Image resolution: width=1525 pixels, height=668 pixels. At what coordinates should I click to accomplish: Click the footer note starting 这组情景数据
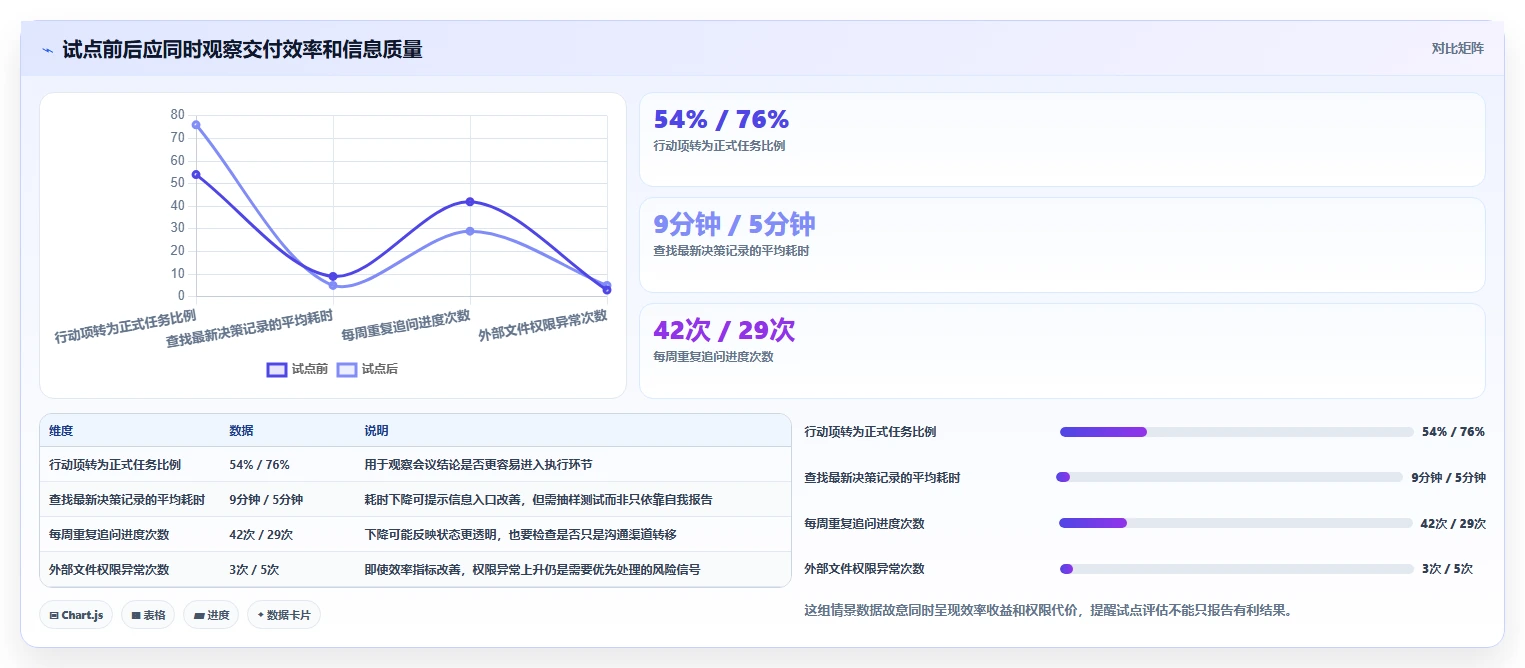pos(1049,610)
